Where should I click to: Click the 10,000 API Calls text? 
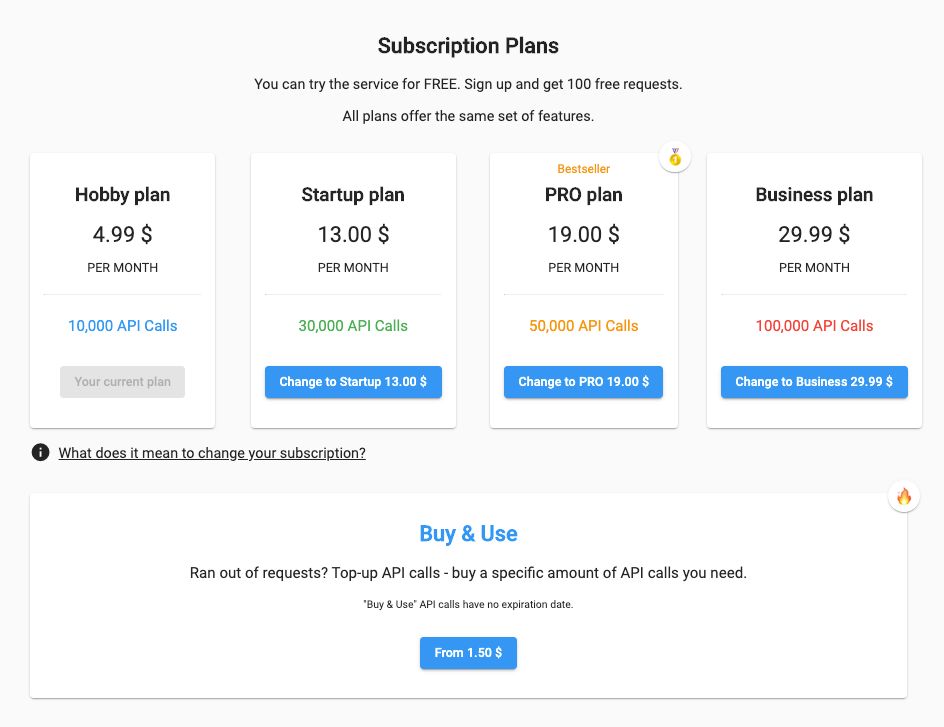pyautogui.click(x=122, y=325)
